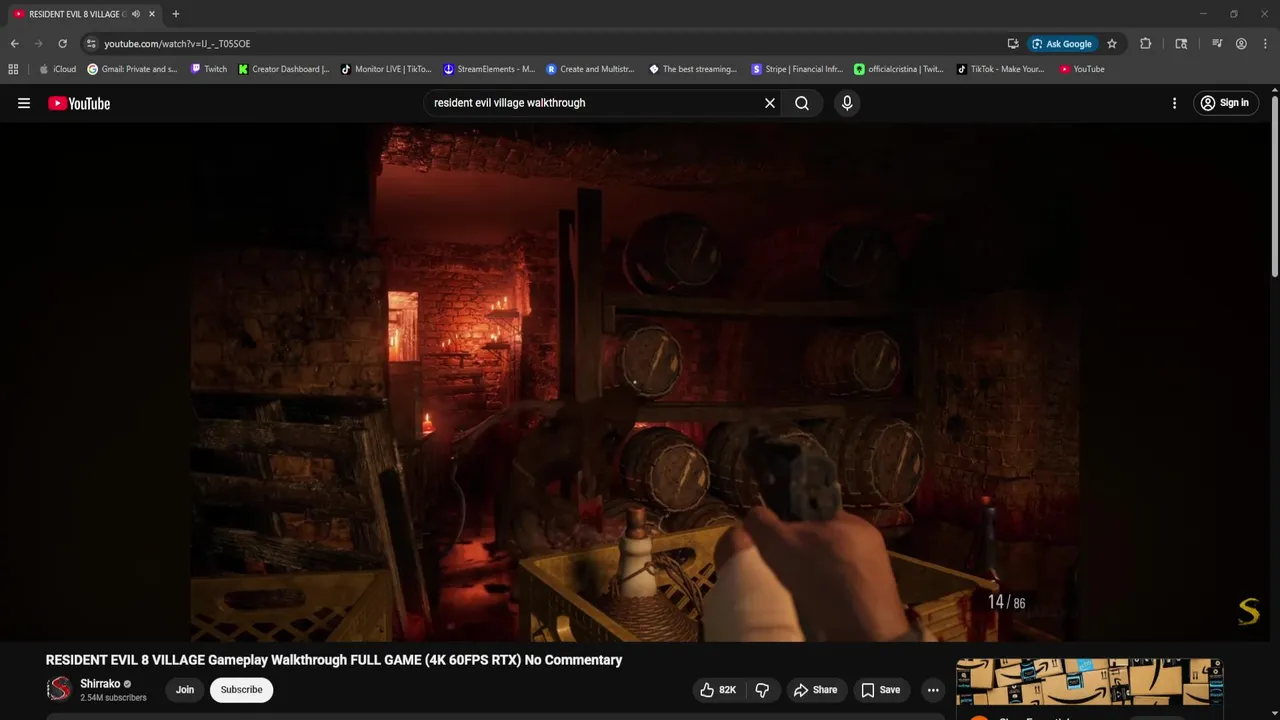Image resolution: width=1280 pixels, height=720 pixels.
Task: Subscribe to Shirrako channel
Action: (241, 690)
